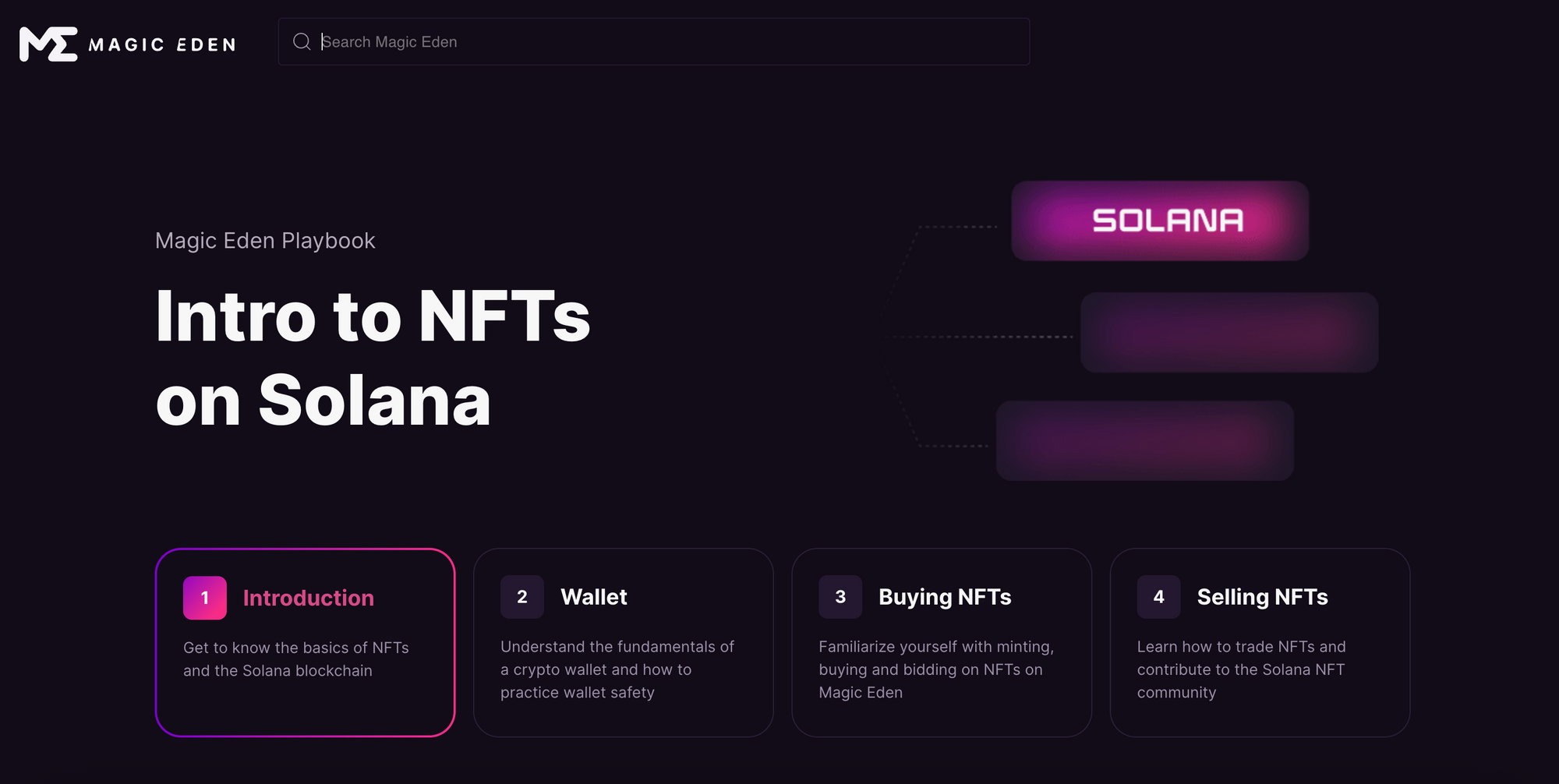Open the Wallet chapter card
Screen dimensions: 1559x784
pos(624,642)
